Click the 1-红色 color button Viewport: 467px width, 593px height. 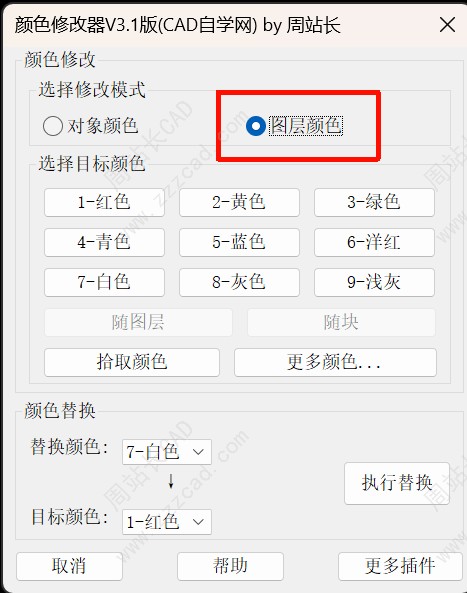[x=104, y=202]
